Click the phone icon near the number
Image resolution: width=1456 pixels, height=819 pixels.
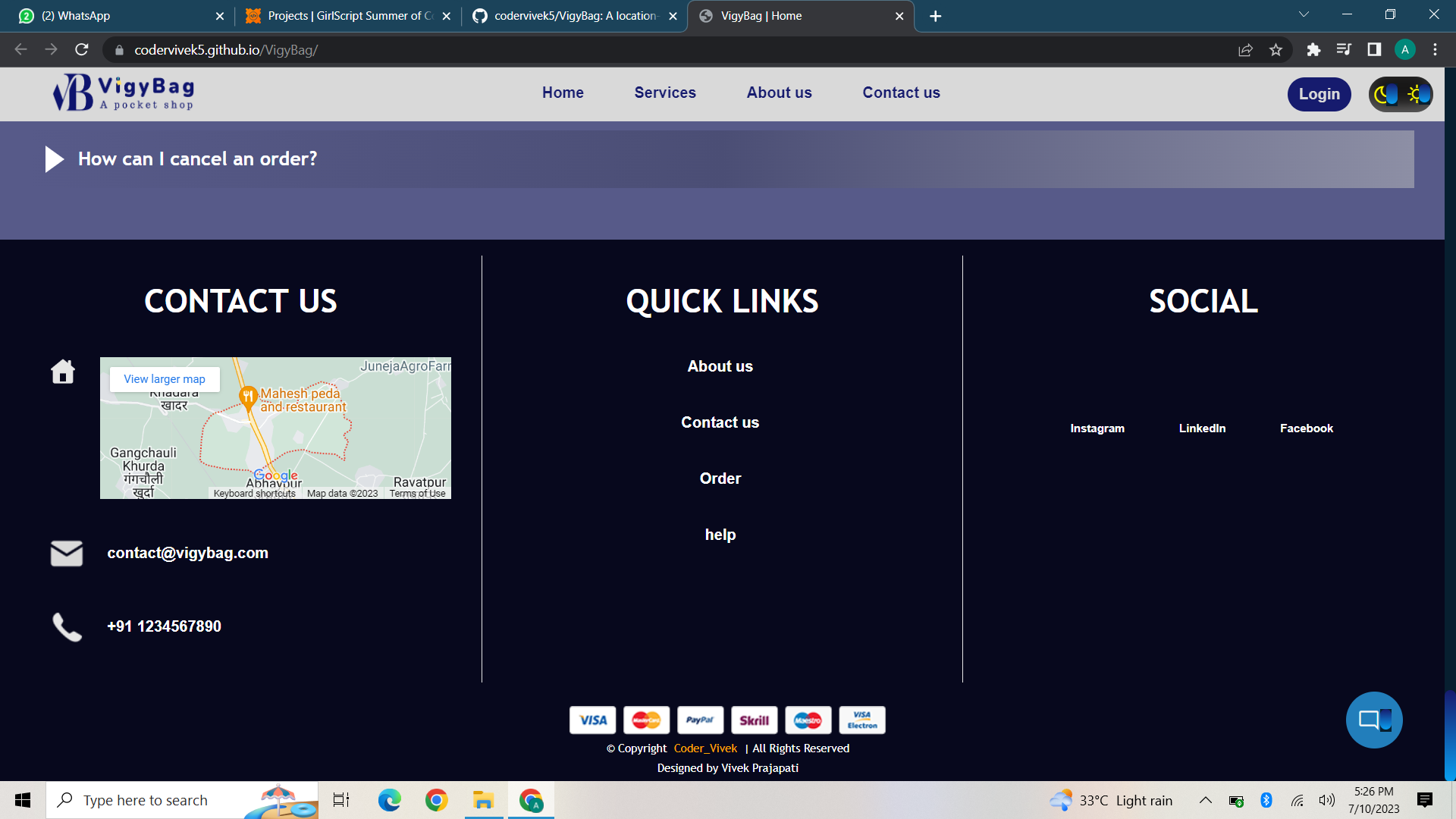click(66, 626)
